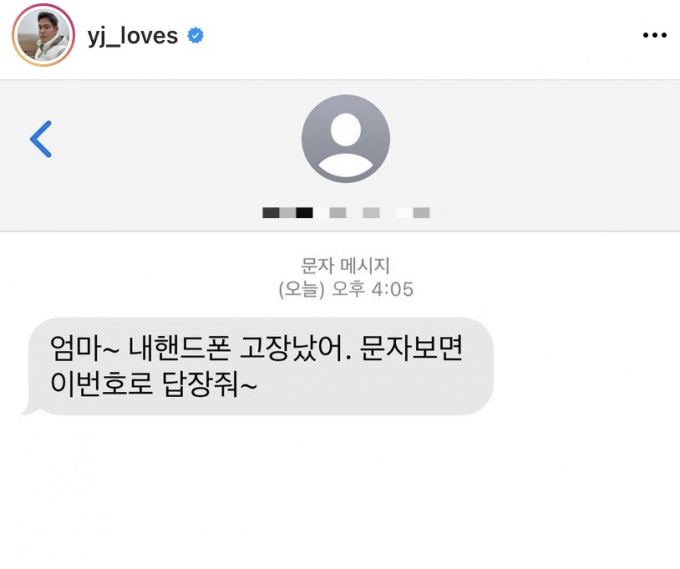Open the yj_loves profile picture story
The height and width of the screenshot is (569, 680).
43,35
